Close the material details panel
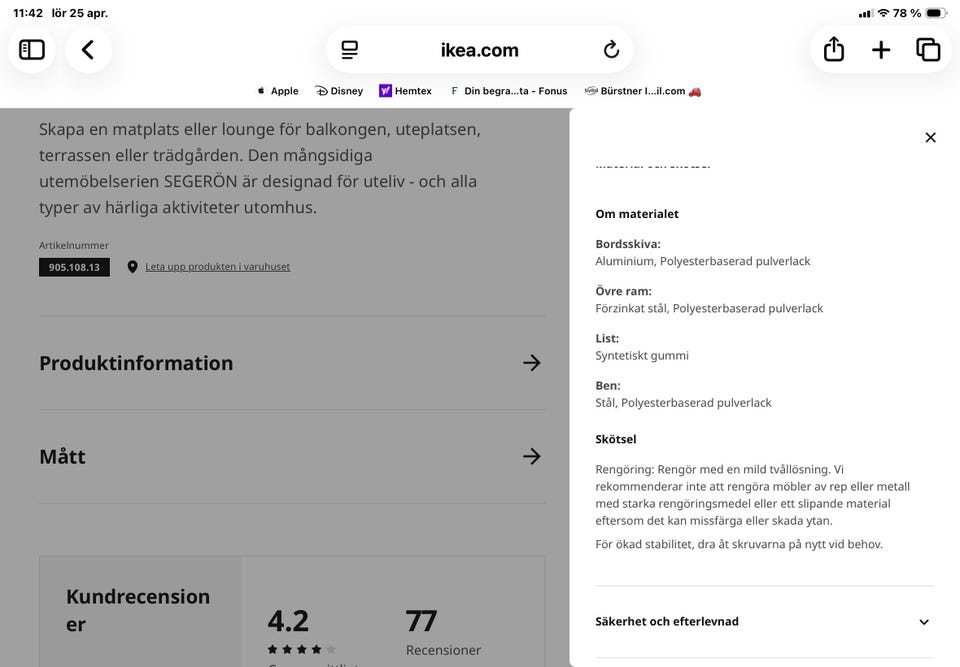 tap(930, 138)
